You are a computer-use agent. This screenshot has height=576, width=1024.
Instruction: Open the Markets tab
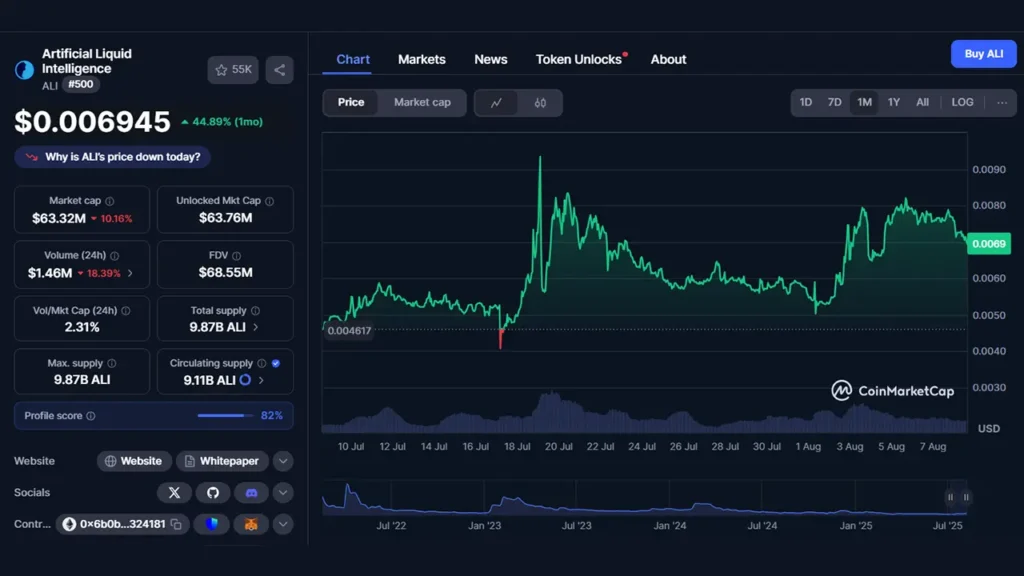click(421, 59)
